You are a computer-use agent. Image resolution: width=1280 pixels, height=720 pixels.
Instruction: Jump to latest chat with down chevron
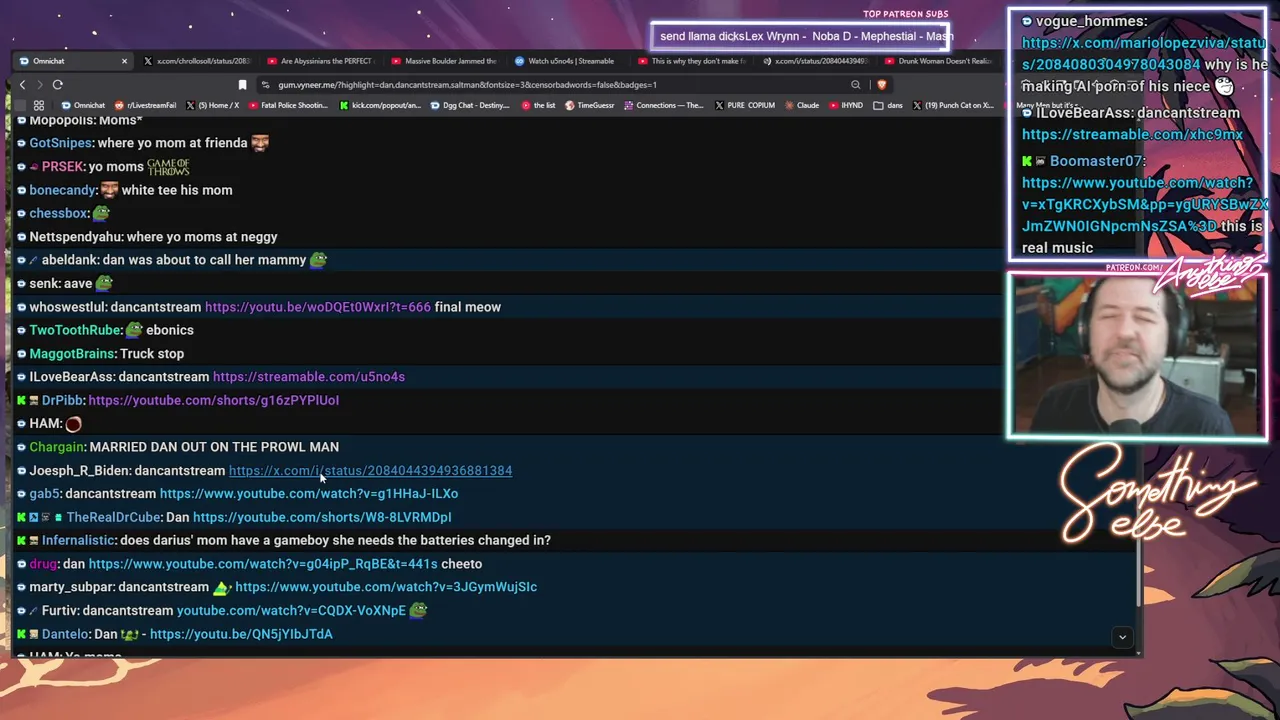tap(1122, 637)
